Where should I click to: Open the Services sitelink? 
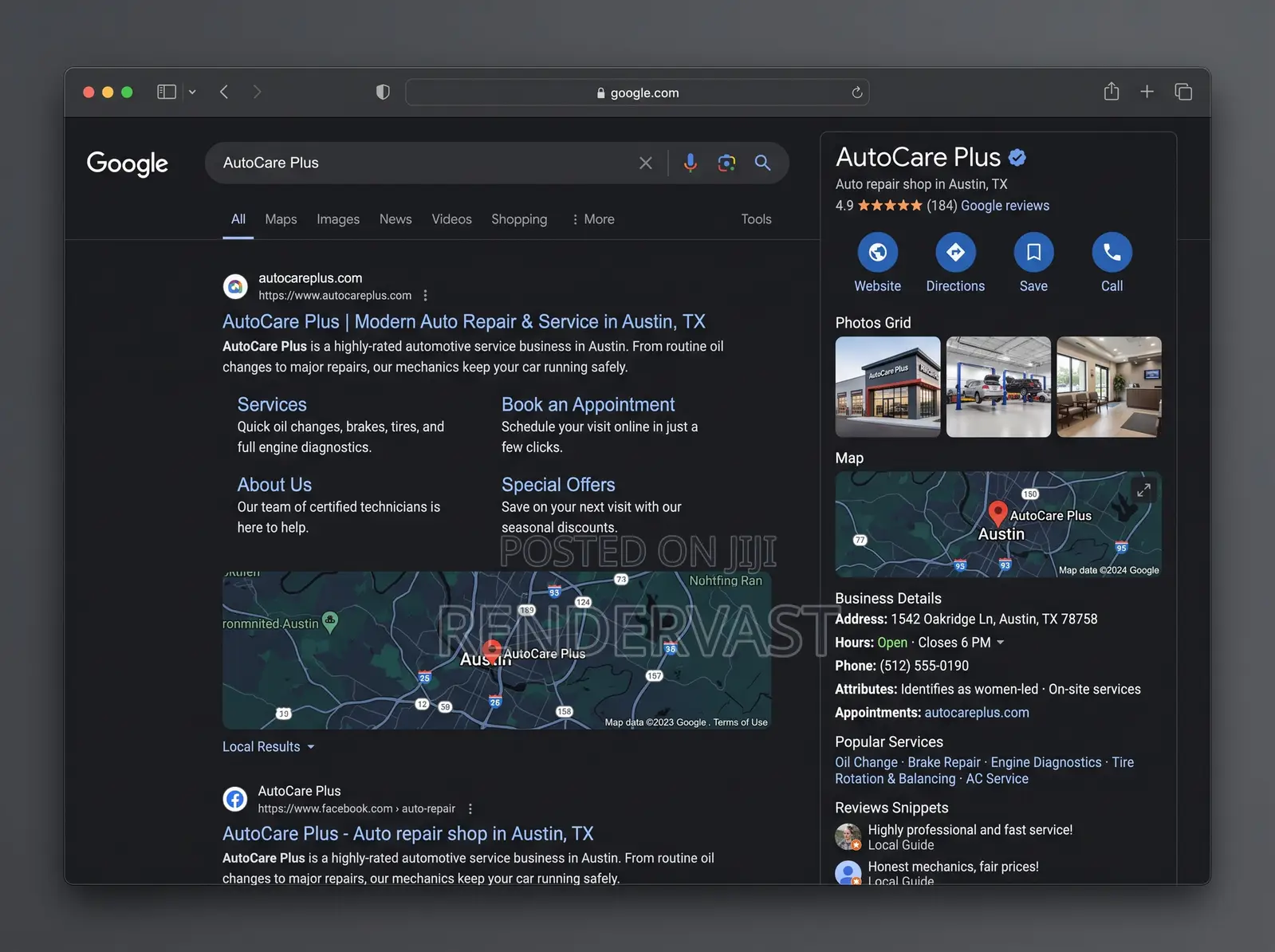[272, 405]
